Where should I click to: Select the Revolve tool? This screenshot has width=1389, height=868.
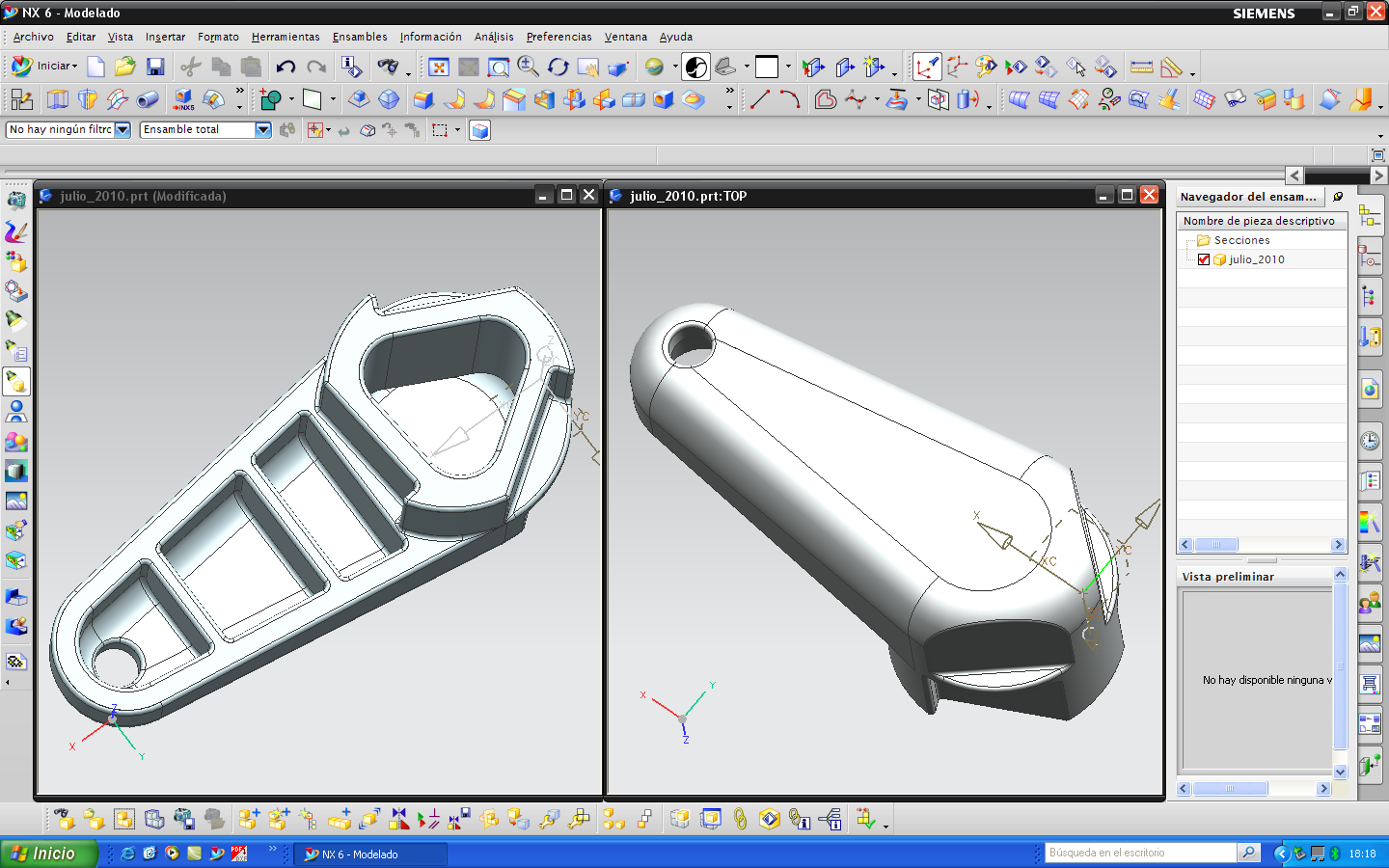click(88, 99)
